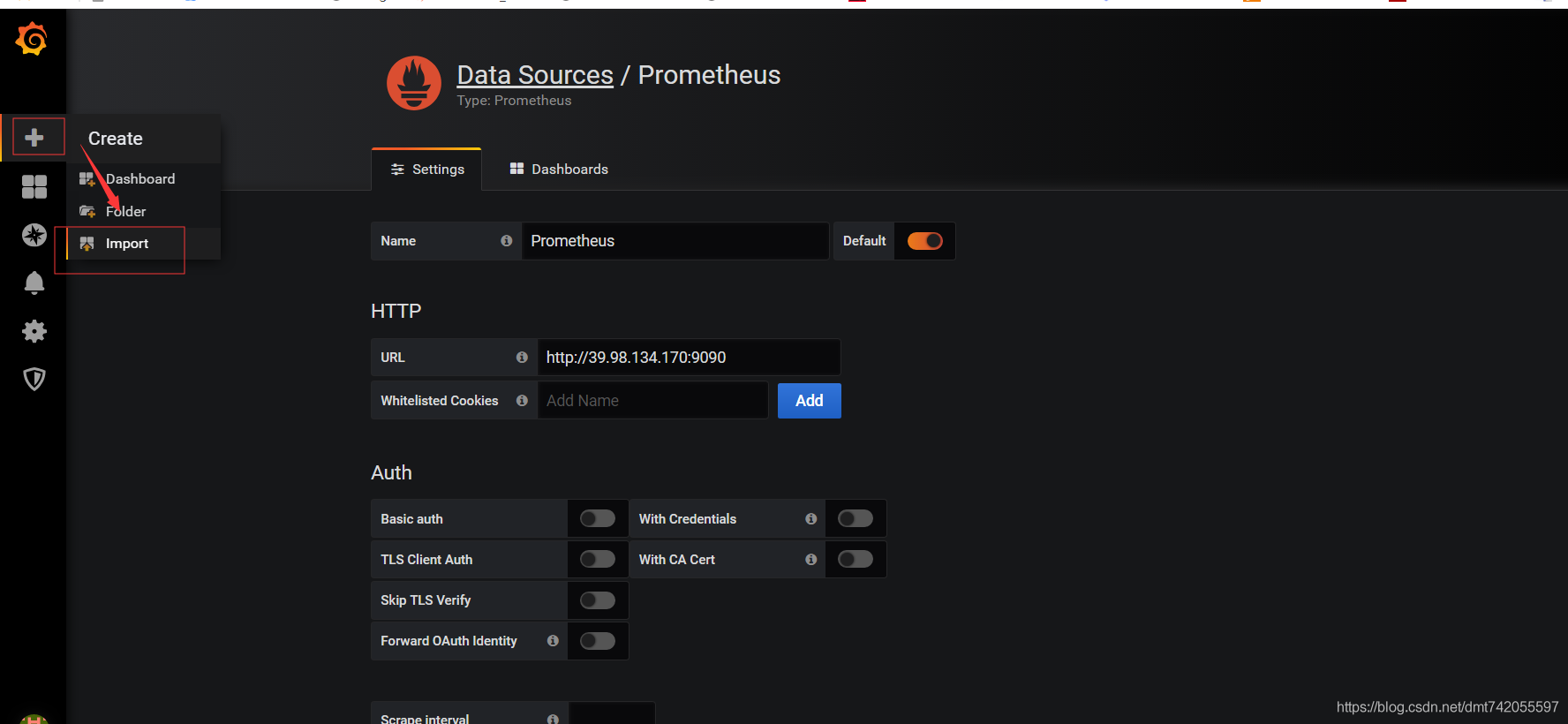Enable the Forward OAuth Identity switch
Image resolution: width=1568 pixels, height=724 pixels.
[598, 641]
